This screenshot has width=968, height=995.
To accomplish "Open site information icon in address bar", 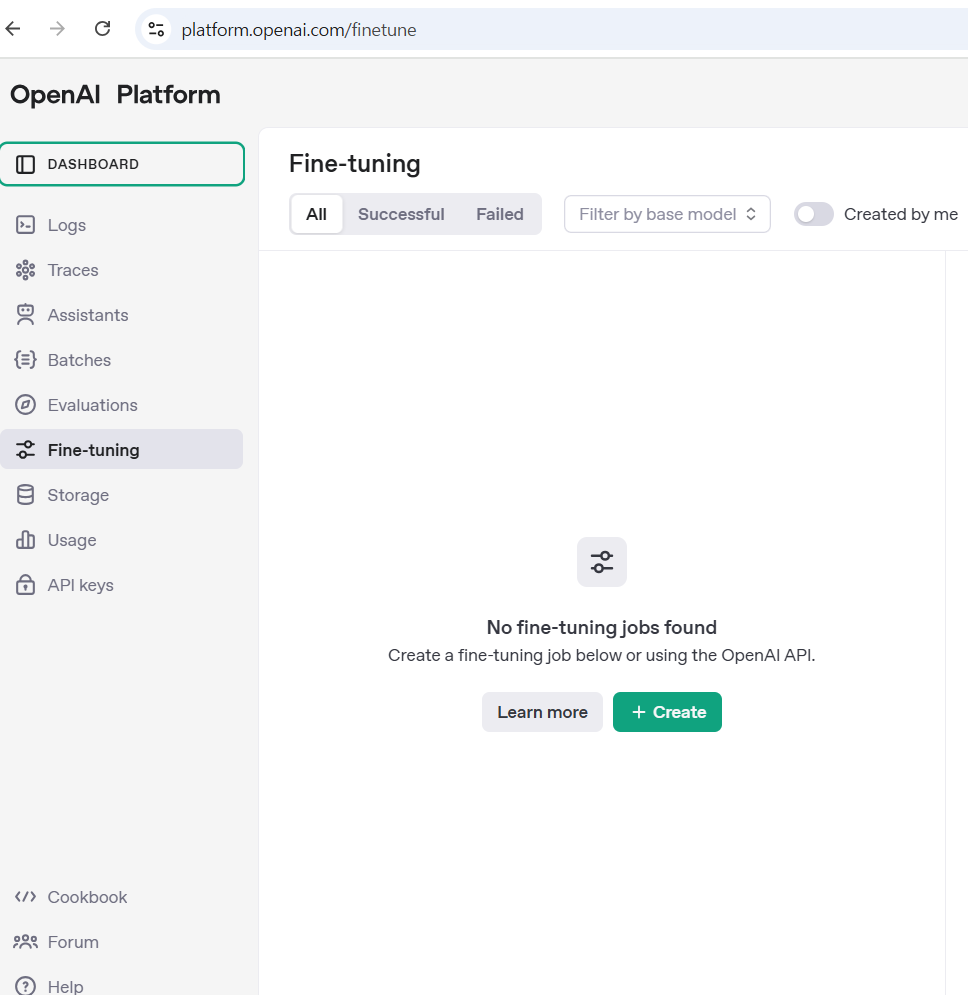I will [156, 29].
